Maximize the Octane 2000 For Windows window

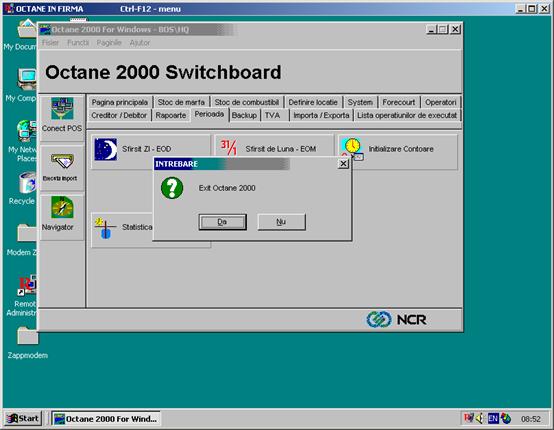click(443, 30)
